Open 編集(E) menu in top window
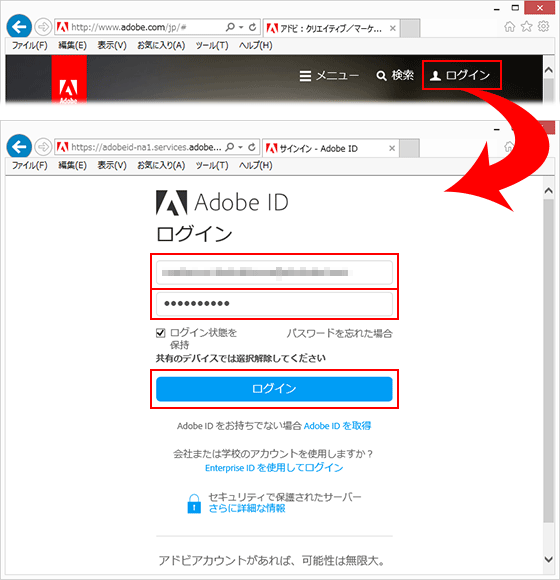560x580 pixels. tap(72, 45)
